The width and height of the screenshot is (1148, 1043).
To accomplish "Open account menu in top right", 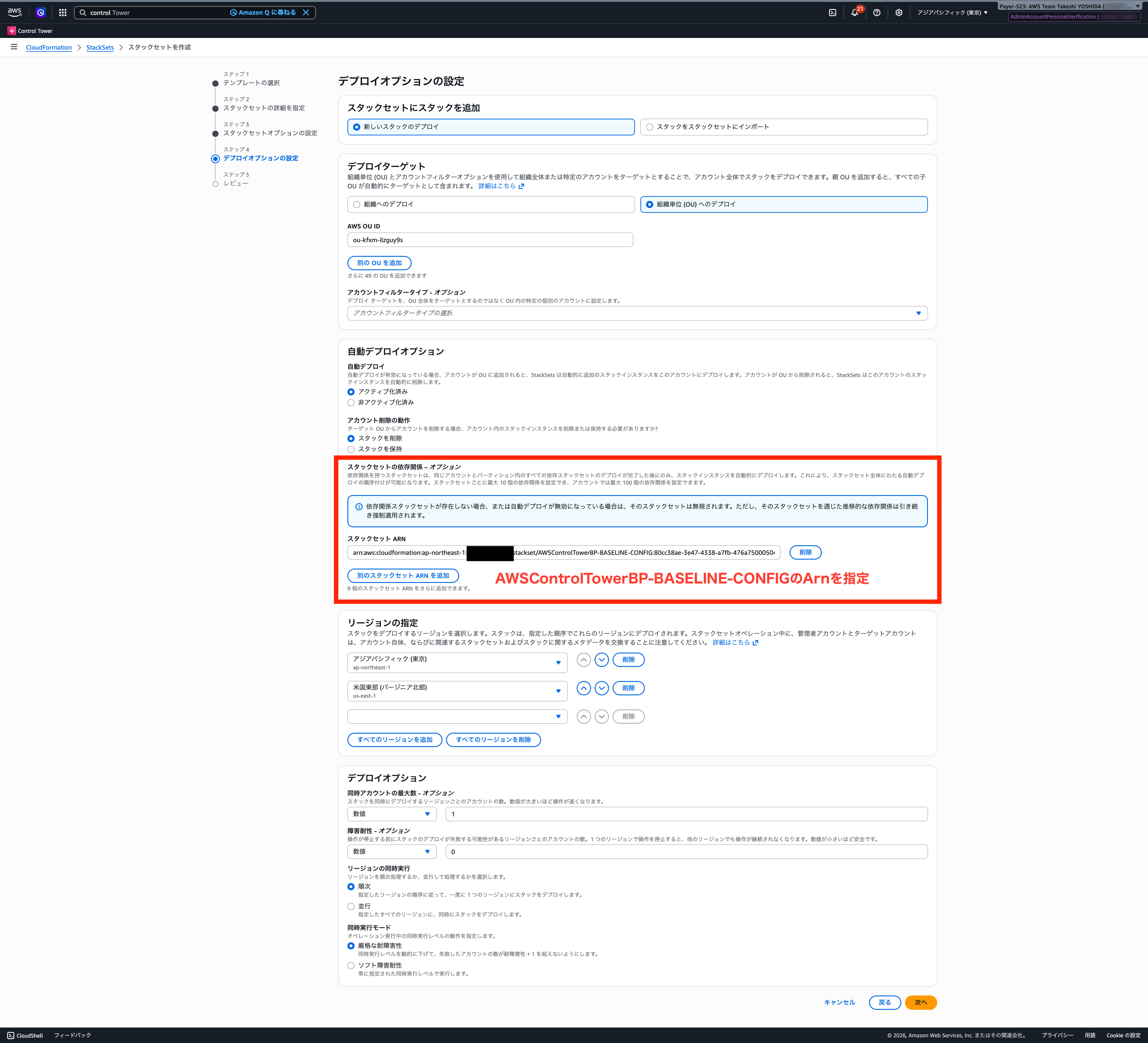I will tap(1070, 7).
